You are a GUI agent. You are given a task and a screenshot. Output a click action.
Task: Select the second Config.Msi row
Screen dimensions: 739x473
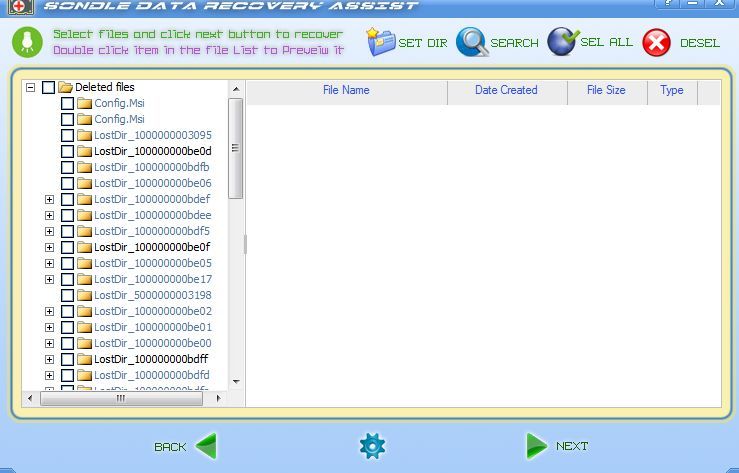click(x=119, y=119)
